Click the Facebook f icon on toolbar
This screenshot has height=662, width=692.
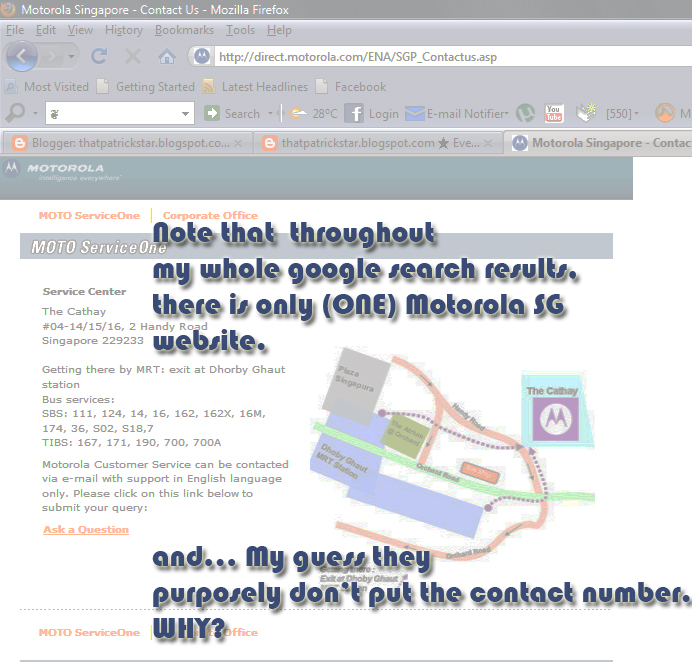point(354,113)
